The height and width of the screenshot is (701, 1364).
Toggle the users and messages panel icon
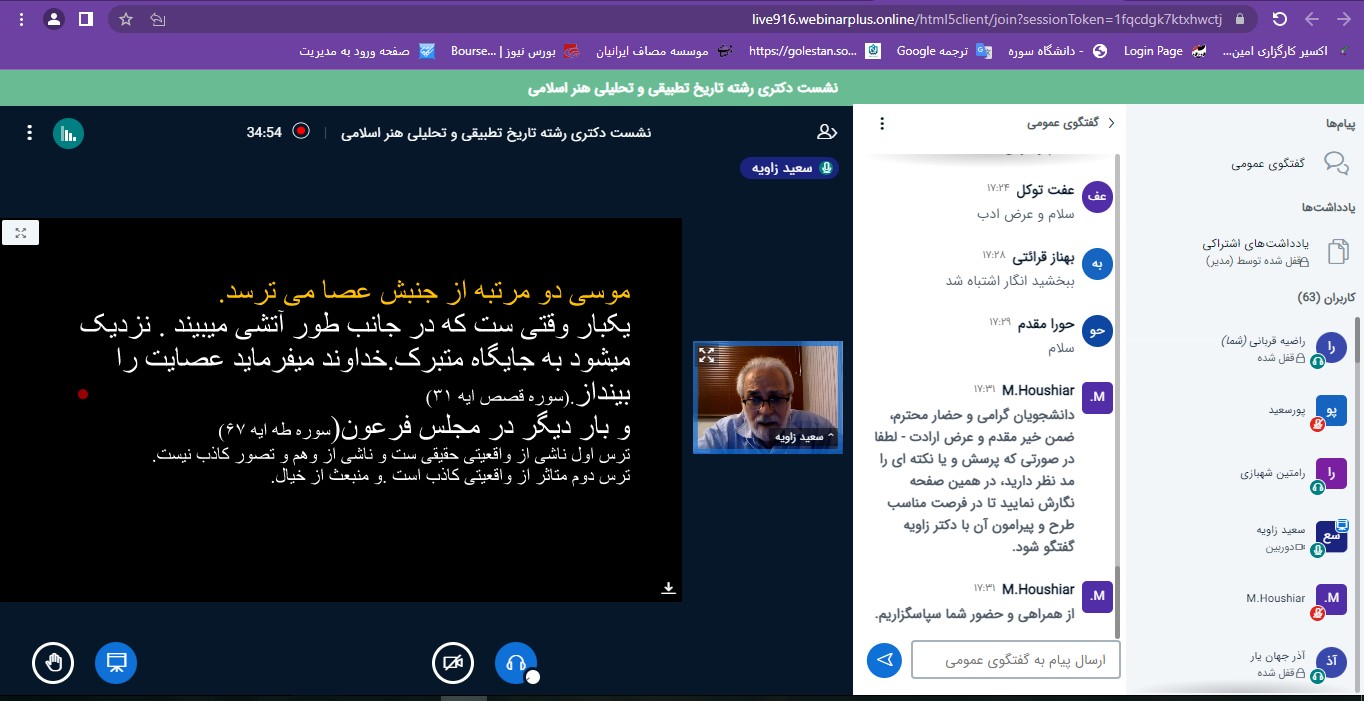tap(826, 132)
